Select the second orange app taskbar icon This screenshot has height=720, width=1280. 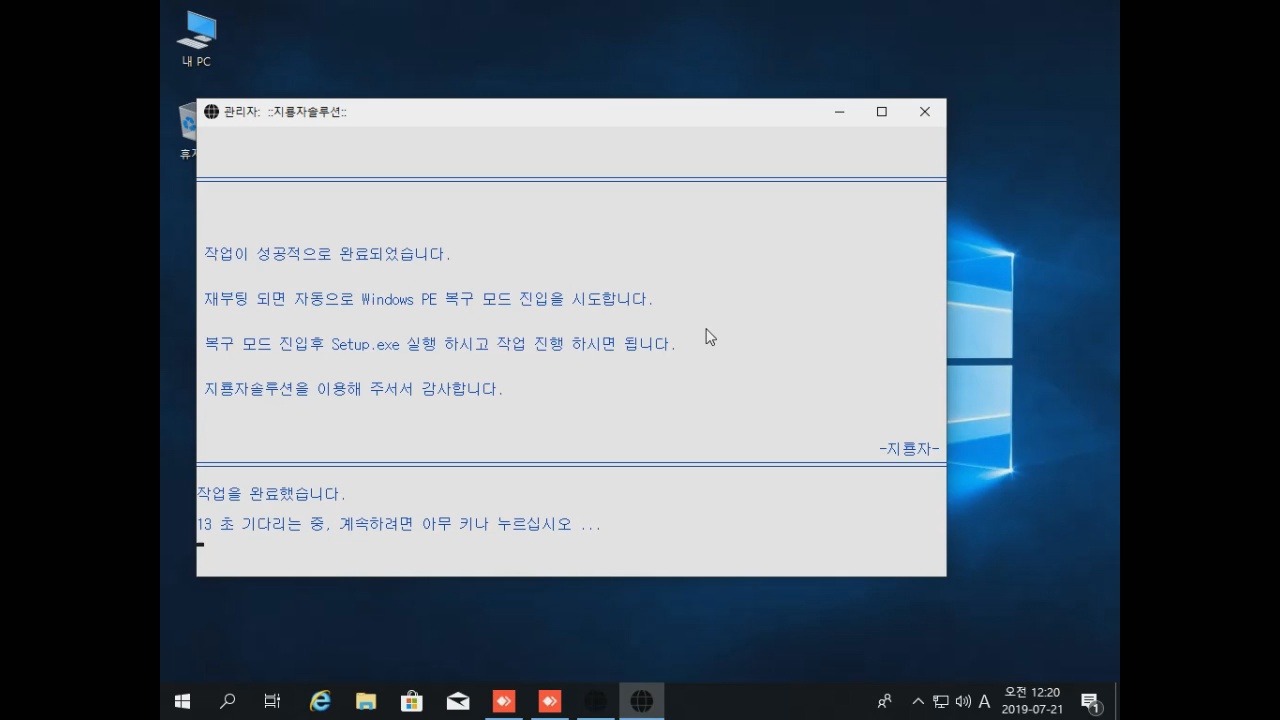tap(550, 702)
